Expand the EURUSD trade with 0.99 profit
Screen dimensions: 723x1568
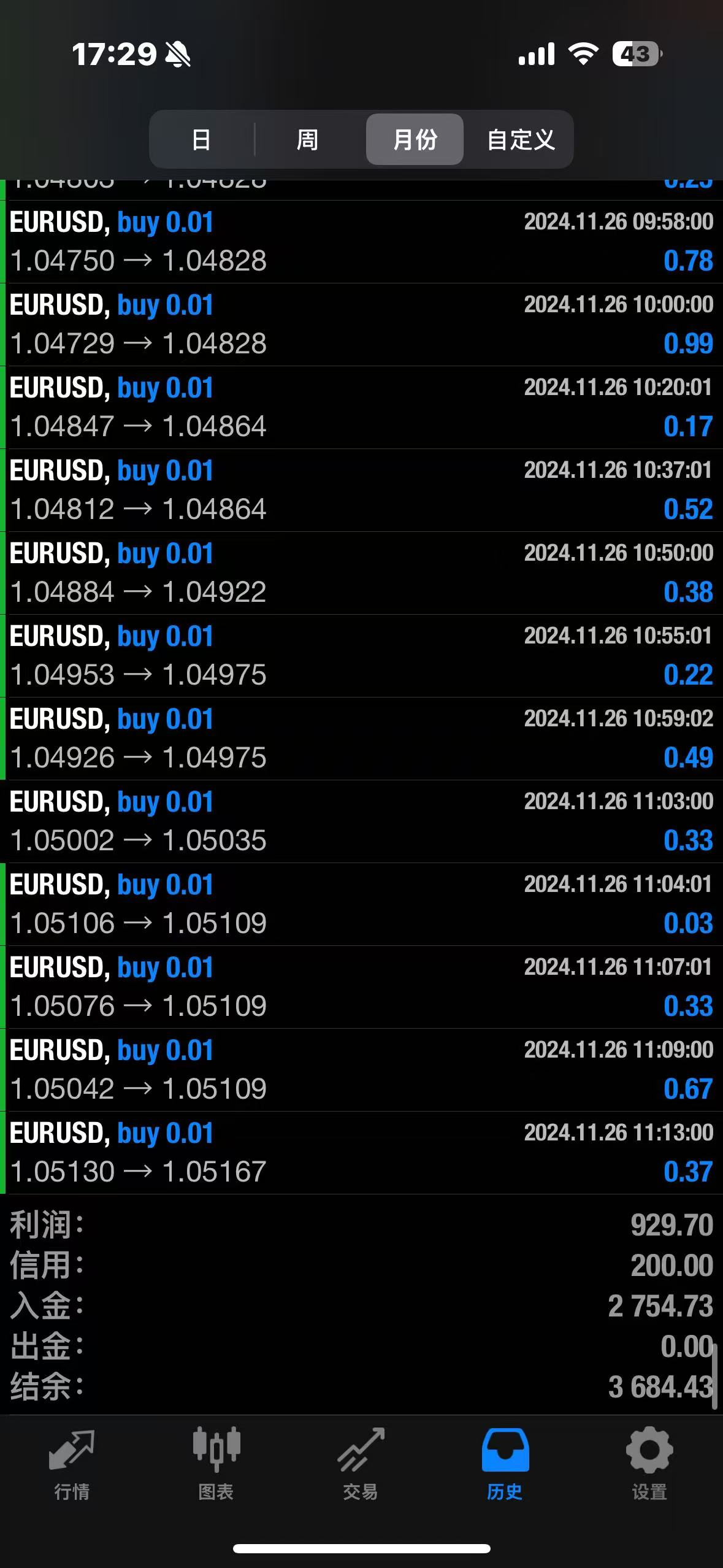coord(362,325)
